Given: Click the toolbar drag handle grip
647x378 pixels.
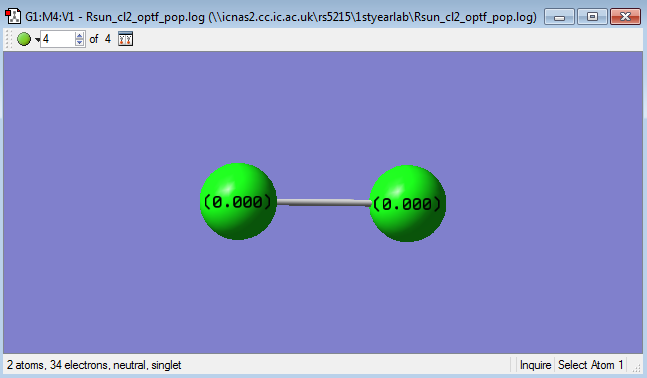Looking at the screenshot, I should tap(8, 39).
